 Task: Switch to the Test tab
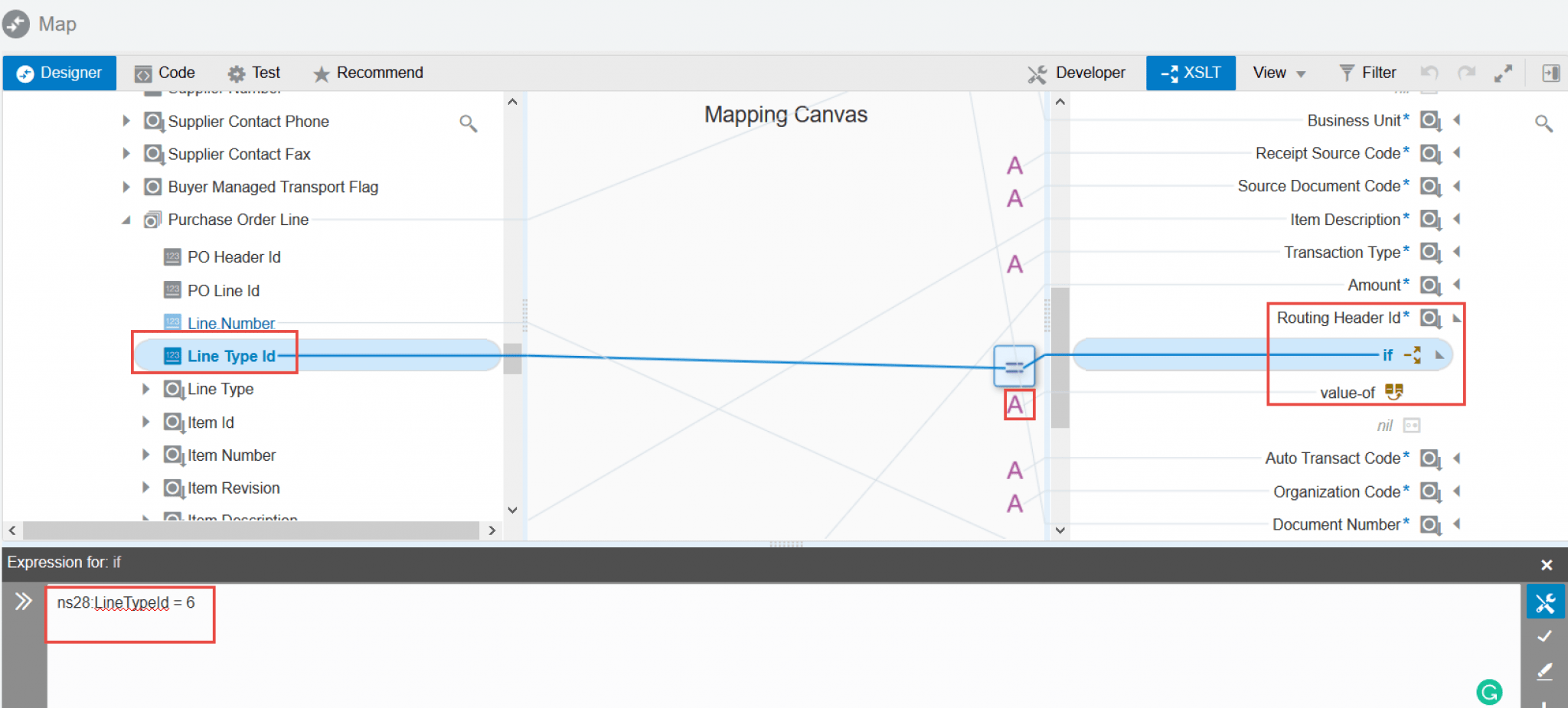[253, 73]
